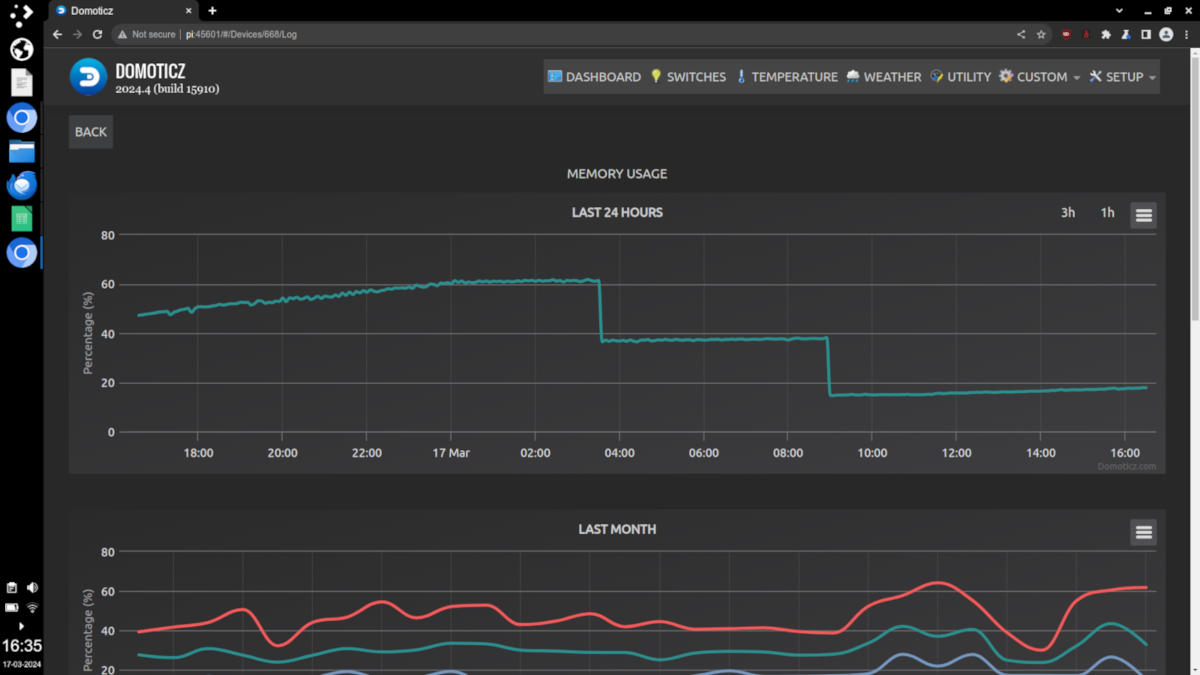Click the 16:35 clock
Image resolution: width=1200 pixels, height=675 pixels.
click(x=21, y=646)
